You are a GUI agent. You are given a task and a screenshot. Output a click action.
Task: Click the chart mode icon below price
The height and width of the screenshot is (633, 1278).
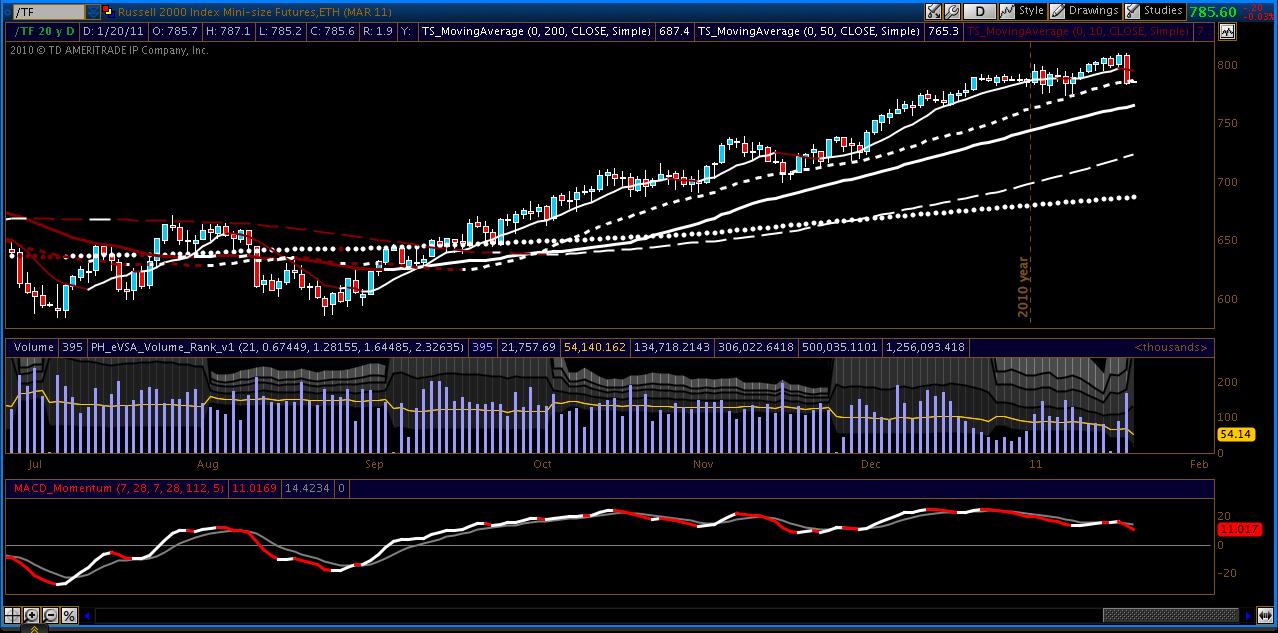[x=1226, y=31]
